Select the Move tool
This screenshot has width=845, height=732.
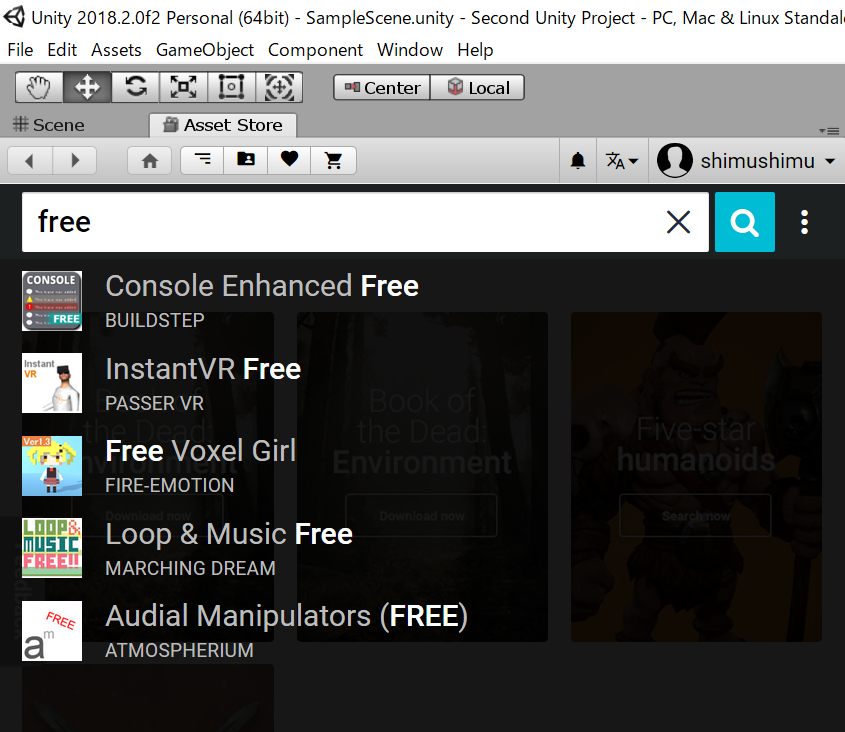click(87, 88)
